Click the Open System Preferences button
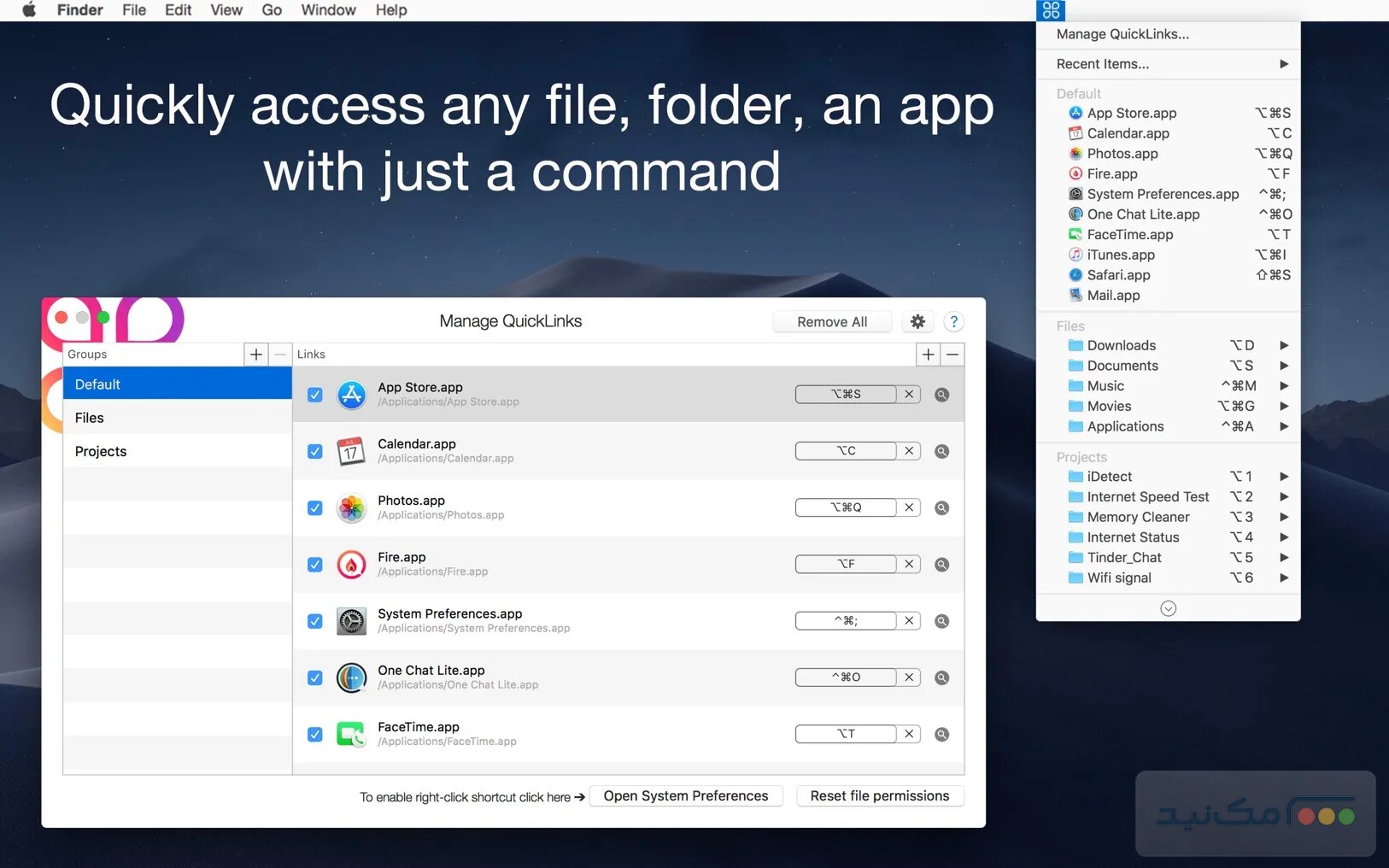This screenshot has height=868, width=1389. 685,796
